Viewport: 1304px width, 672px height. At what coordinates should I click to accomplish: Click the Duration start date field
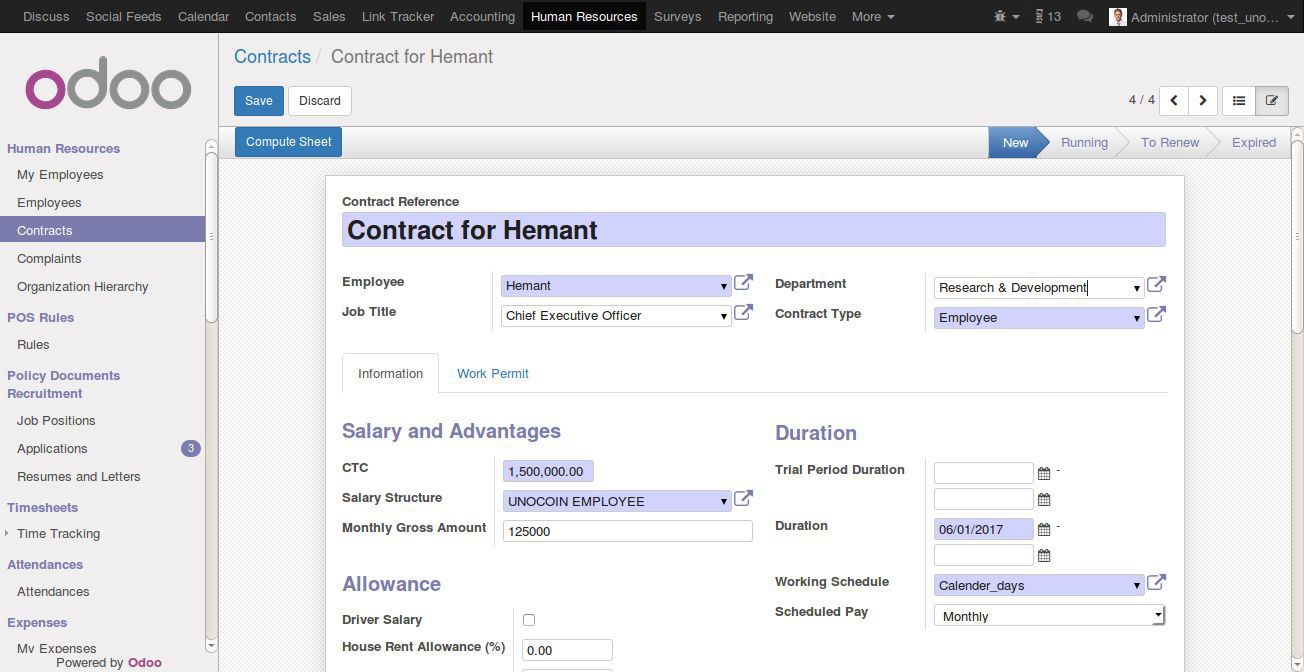point(983,529)
